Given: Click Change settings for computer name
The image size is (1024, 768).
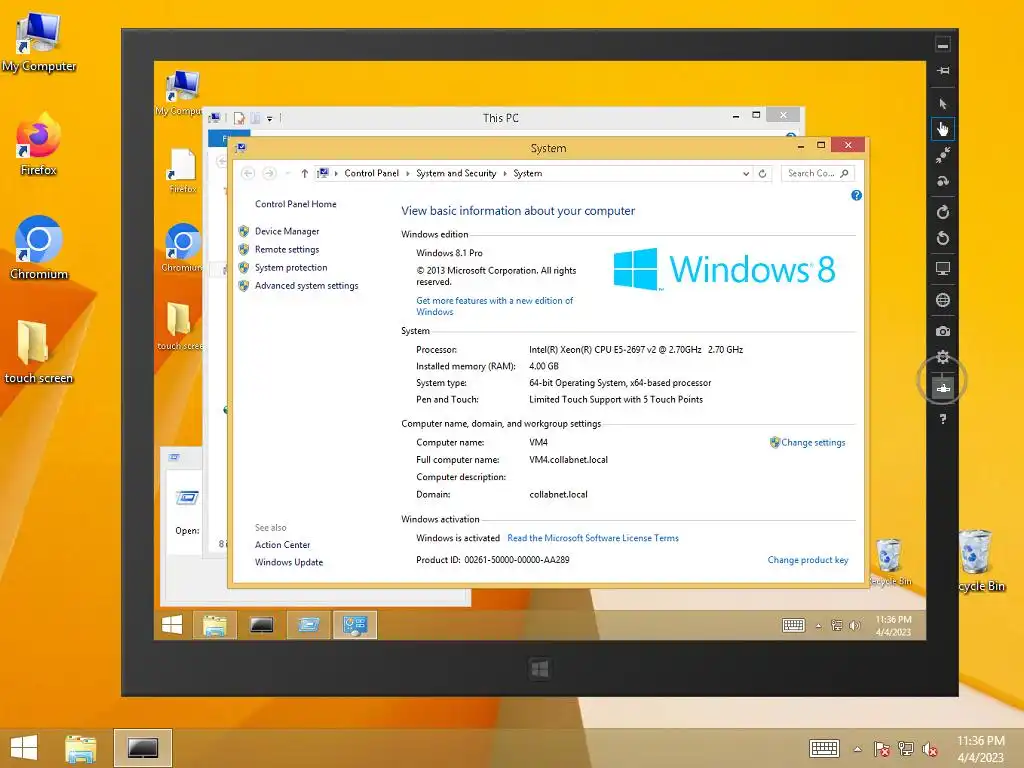Looking at the screenshot, I should click(x=813, y=442).
